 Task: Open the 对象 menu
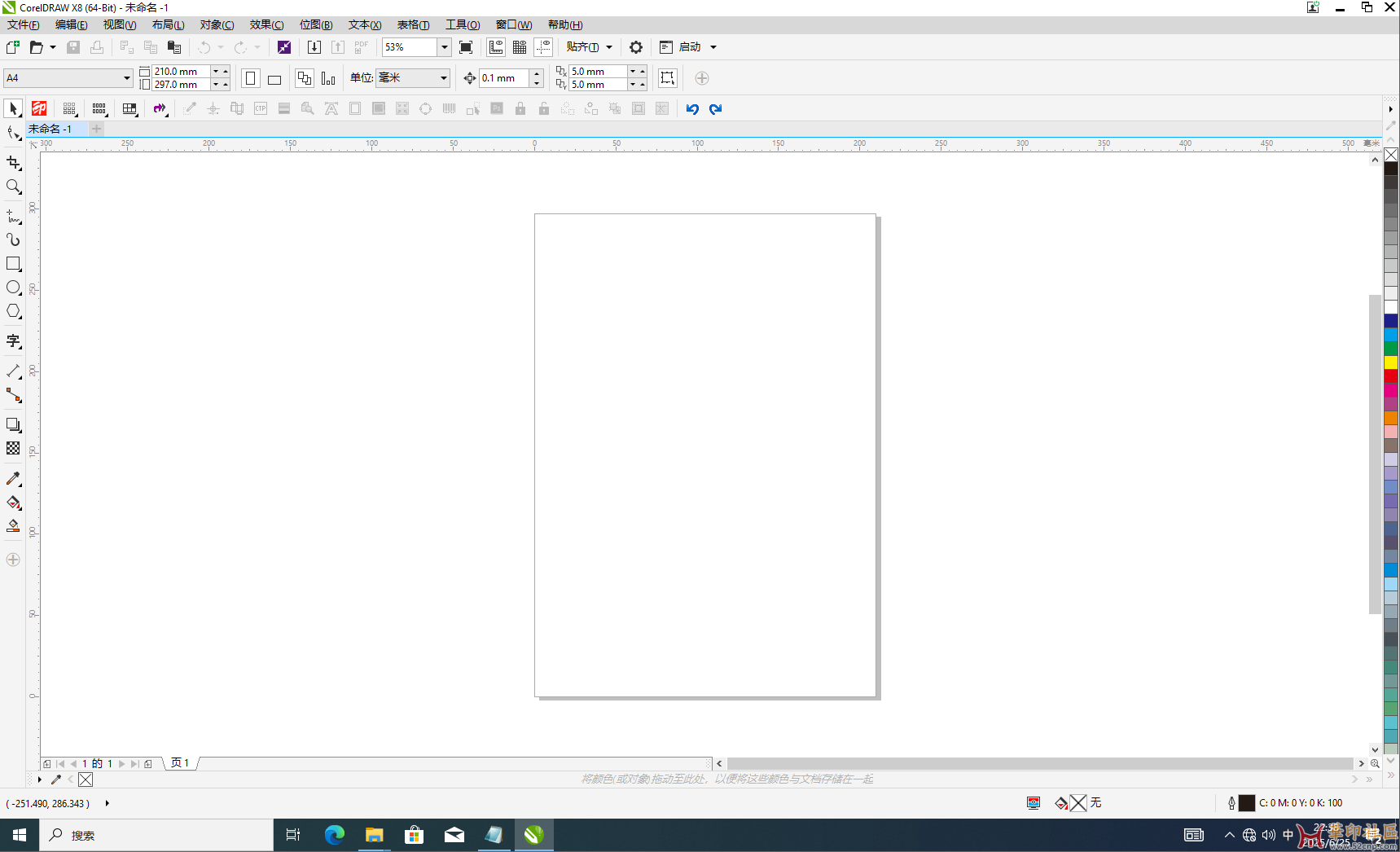pyautogui.click(x=217, y=25)
